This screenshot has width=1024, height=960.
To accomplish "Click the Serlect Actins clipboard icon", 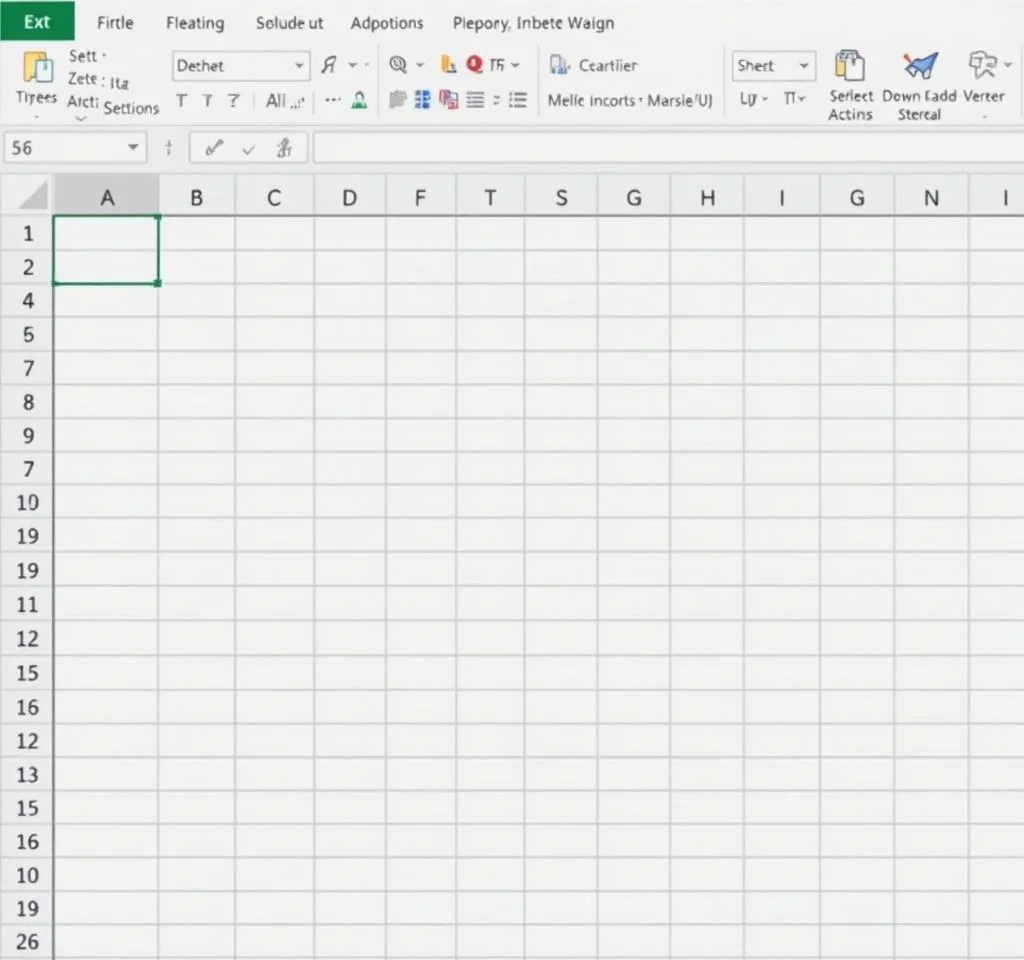I will pyautogui.click(x=849, y=66).
